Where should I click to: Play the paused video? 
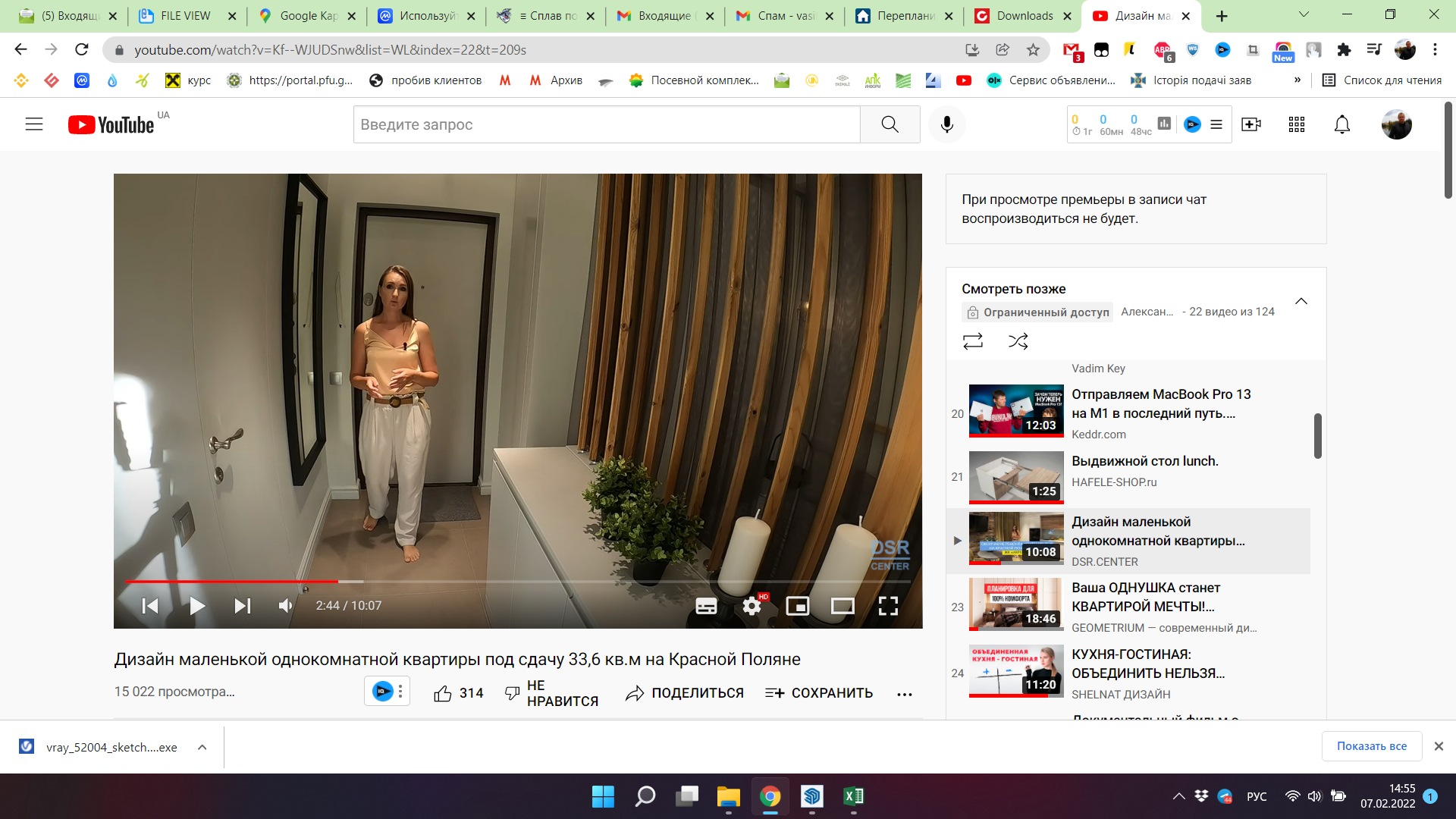(197, 606)
